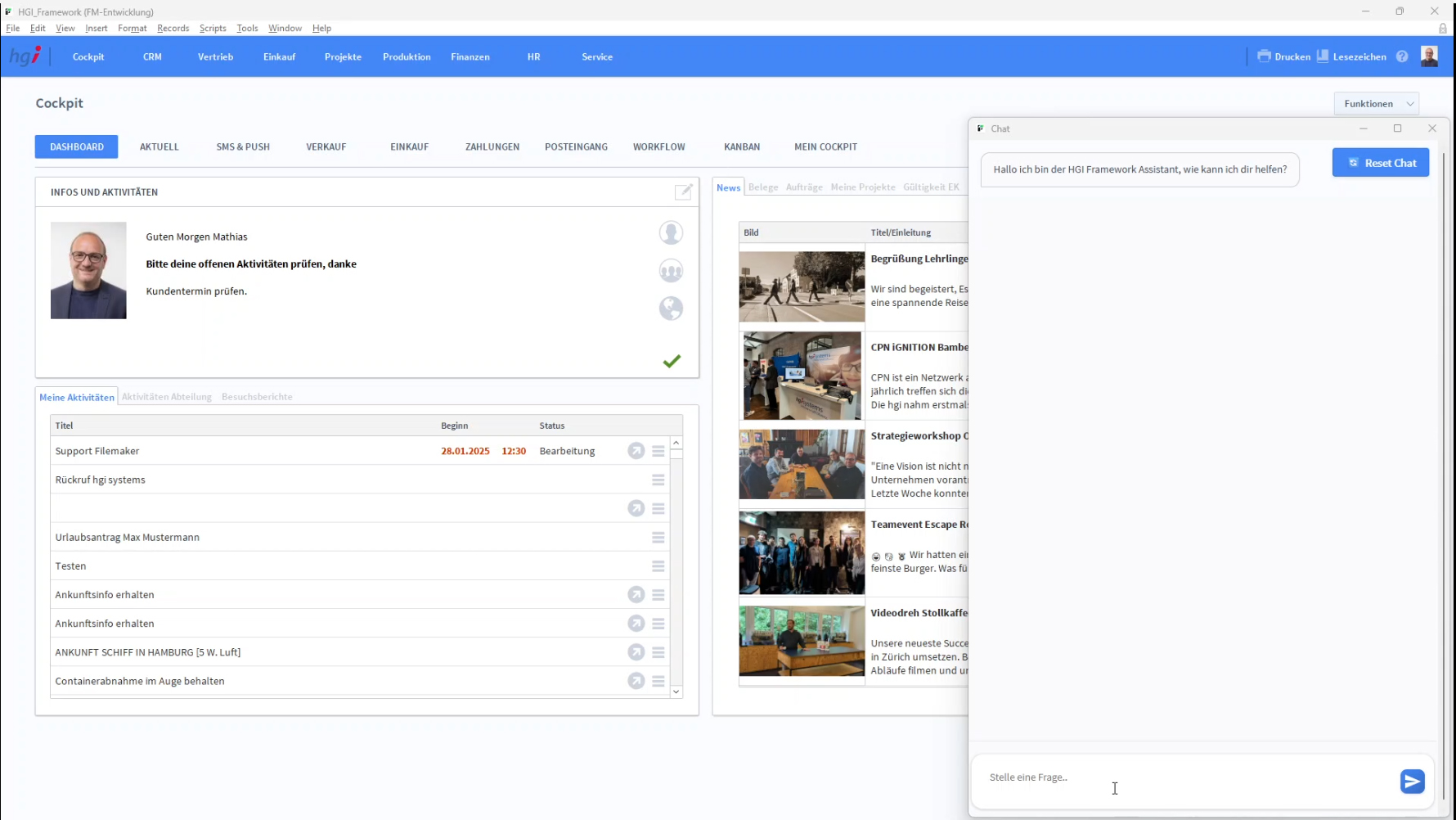Viewport: 1456px width, 820px height.
Task: Switch to the KANBAN tab
Action: pyautogui.click(x=742, y=146)
